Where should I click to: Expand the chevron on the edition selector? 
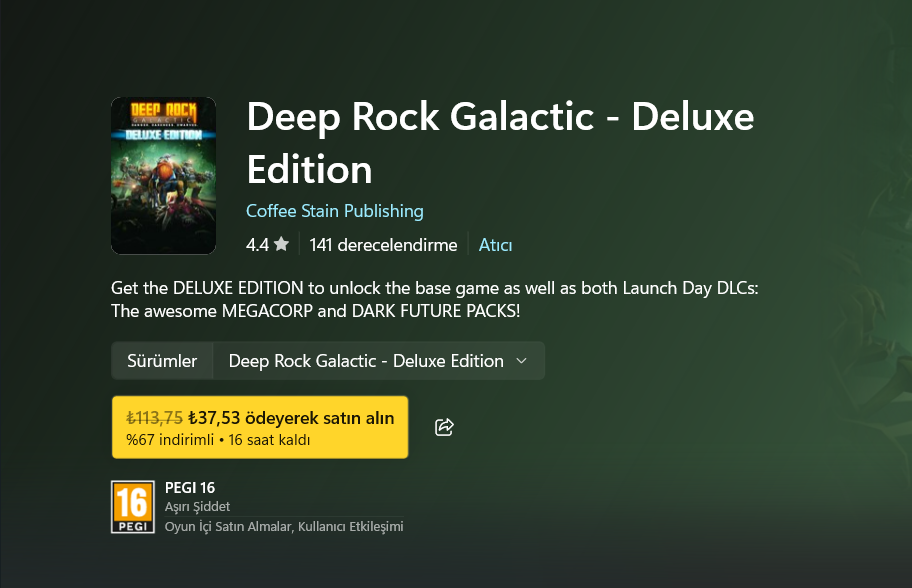[x=522, y=361]
